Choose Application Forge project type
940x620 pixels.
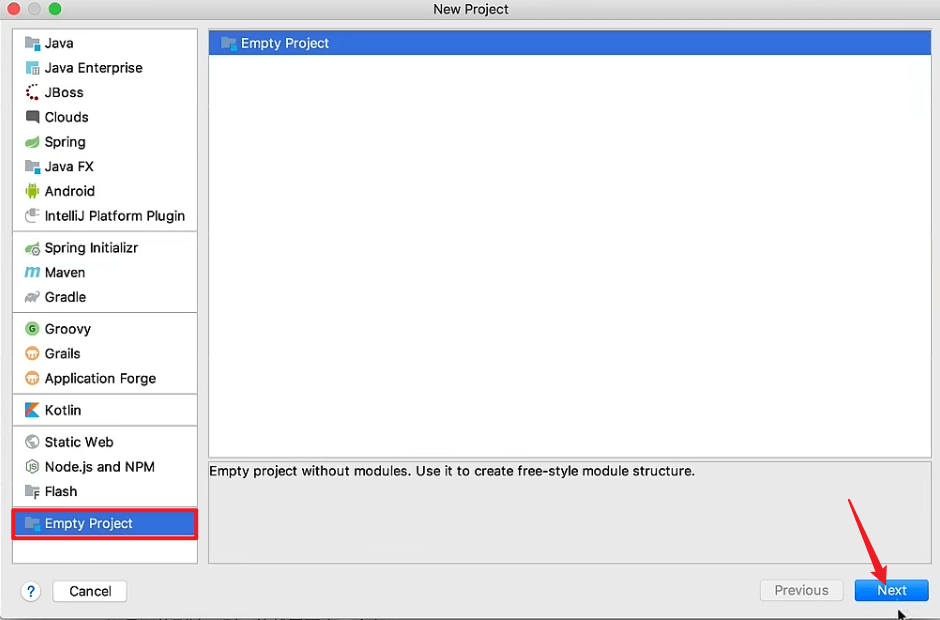tap(105, 379)
